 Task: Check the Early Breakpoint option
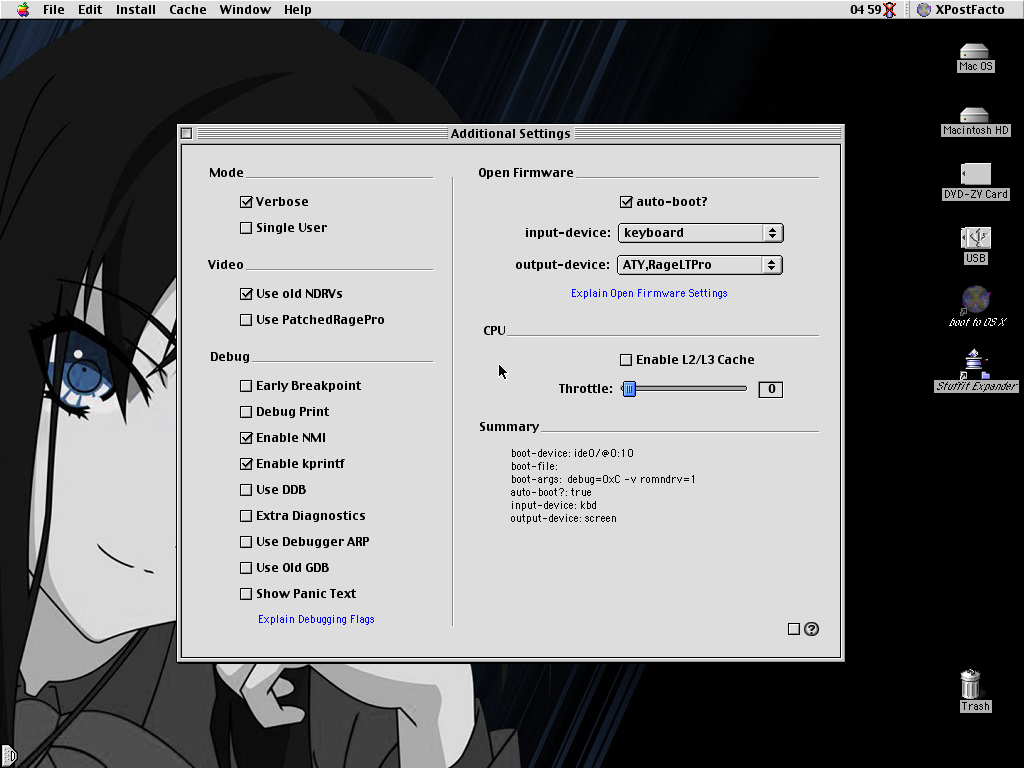[246, 386]
